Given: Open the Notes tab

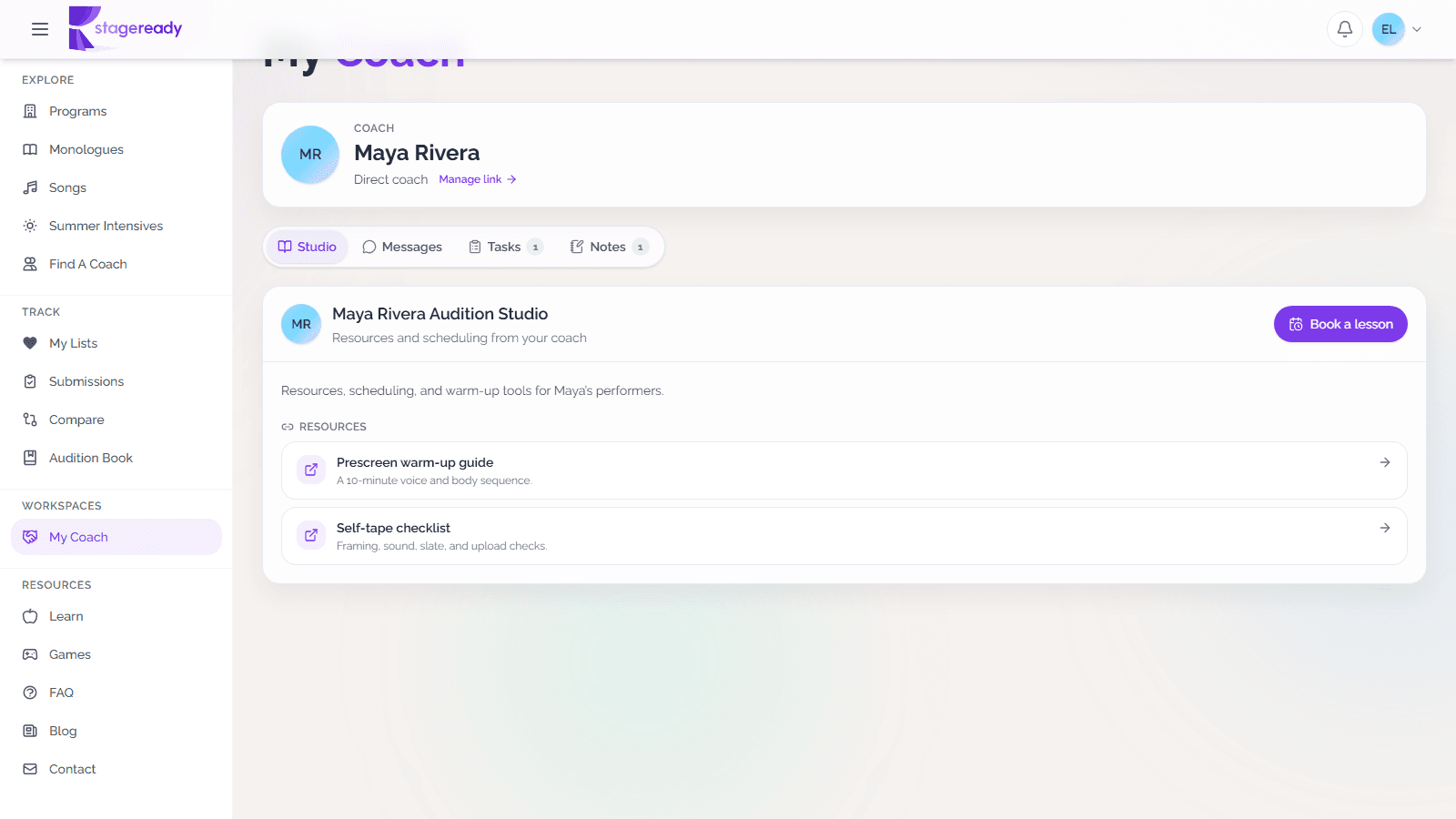Looking at the screenshot, I should [x=609, y=247].
